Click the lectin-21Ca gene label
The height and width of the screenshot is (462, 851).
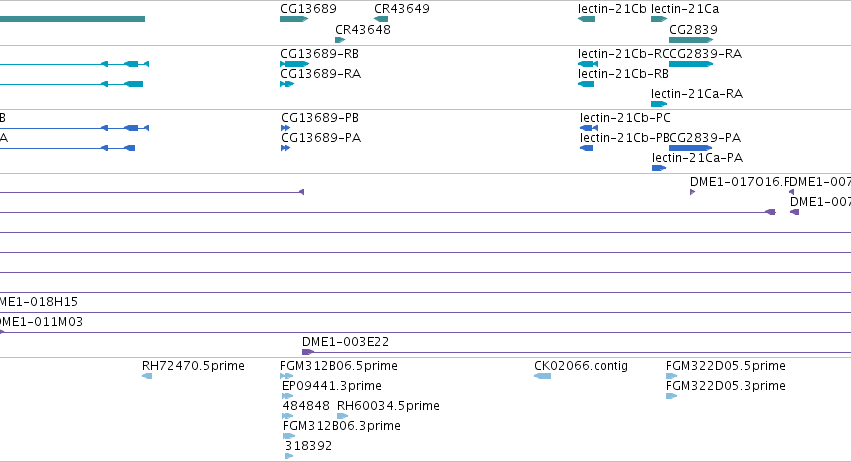pyautogui.click(x=685, y=9)
